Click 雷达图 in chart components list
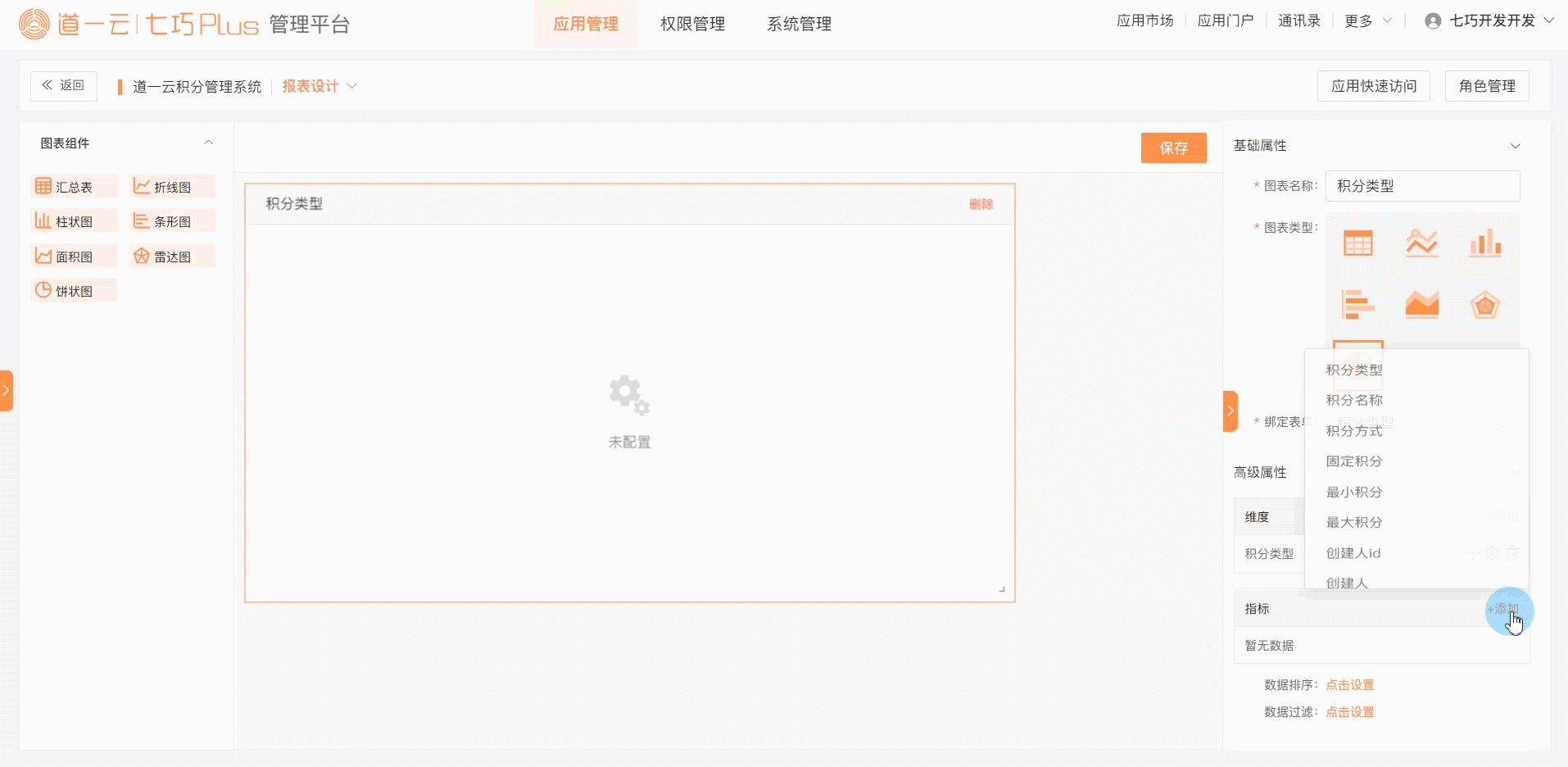The image size is (1568, 767). click(172, 256)
